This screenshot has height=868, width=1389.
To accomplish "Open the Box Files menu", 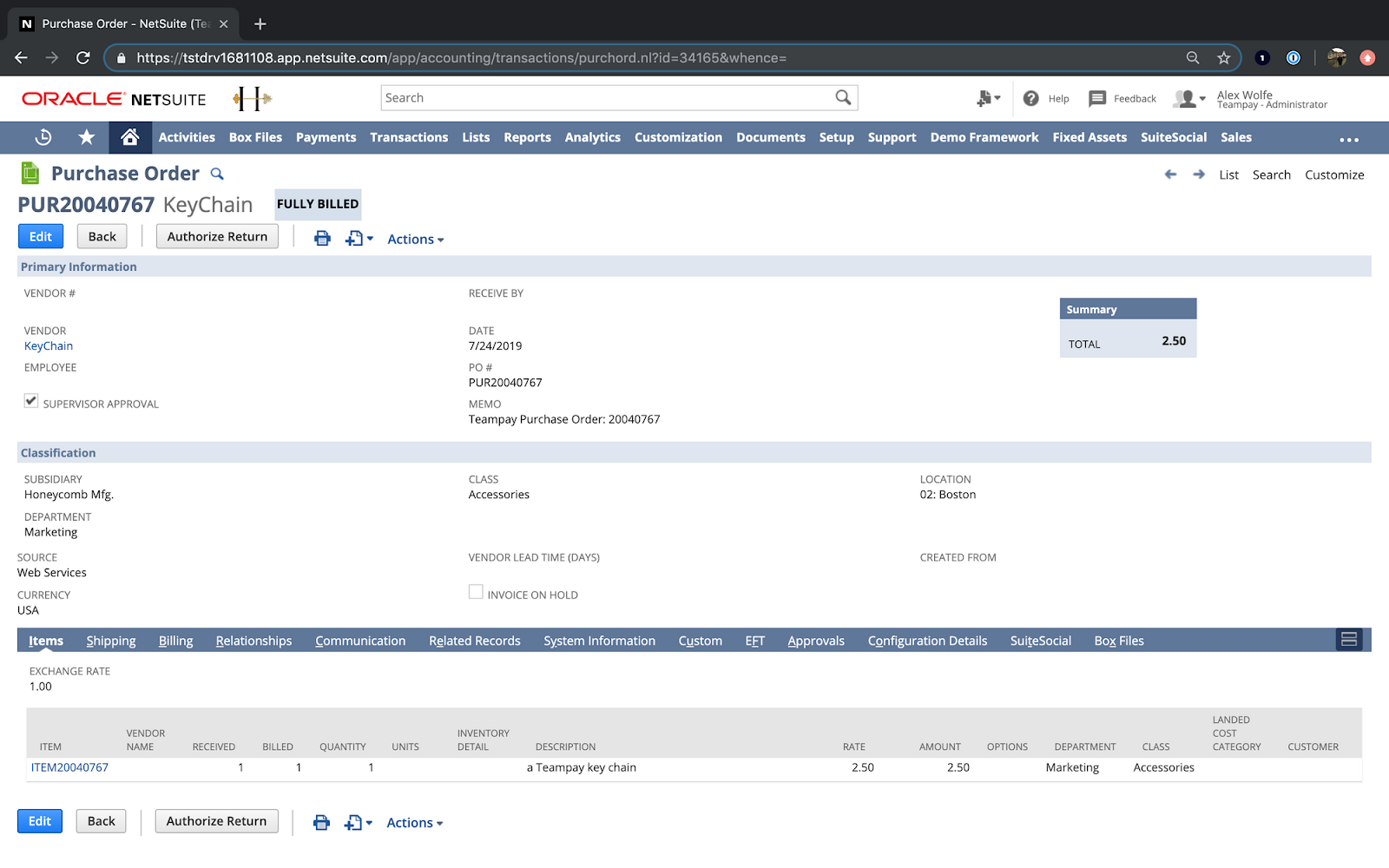I will pos(255,137).
